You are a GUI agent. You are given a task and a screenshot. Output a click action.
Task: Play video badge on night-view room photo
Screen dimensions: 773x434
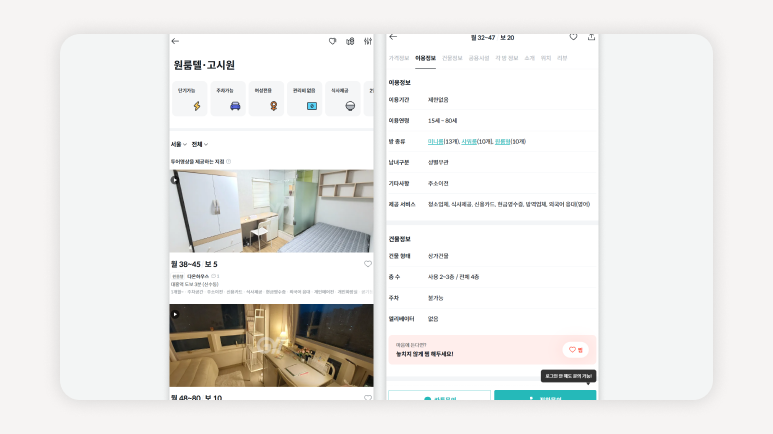(175, 314)
